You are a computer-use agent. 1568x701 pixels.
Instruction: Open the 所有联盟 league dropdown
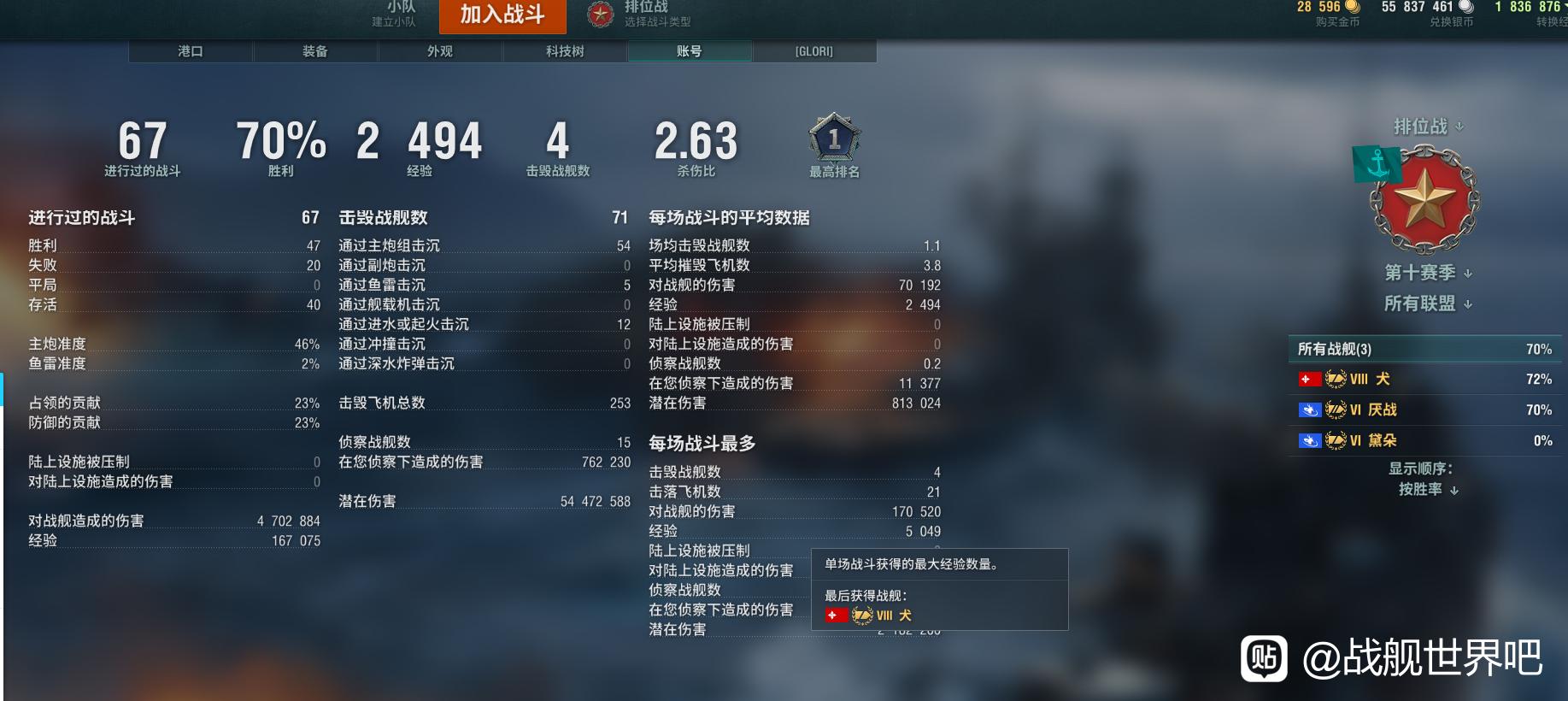click(x=1429, y=303)
